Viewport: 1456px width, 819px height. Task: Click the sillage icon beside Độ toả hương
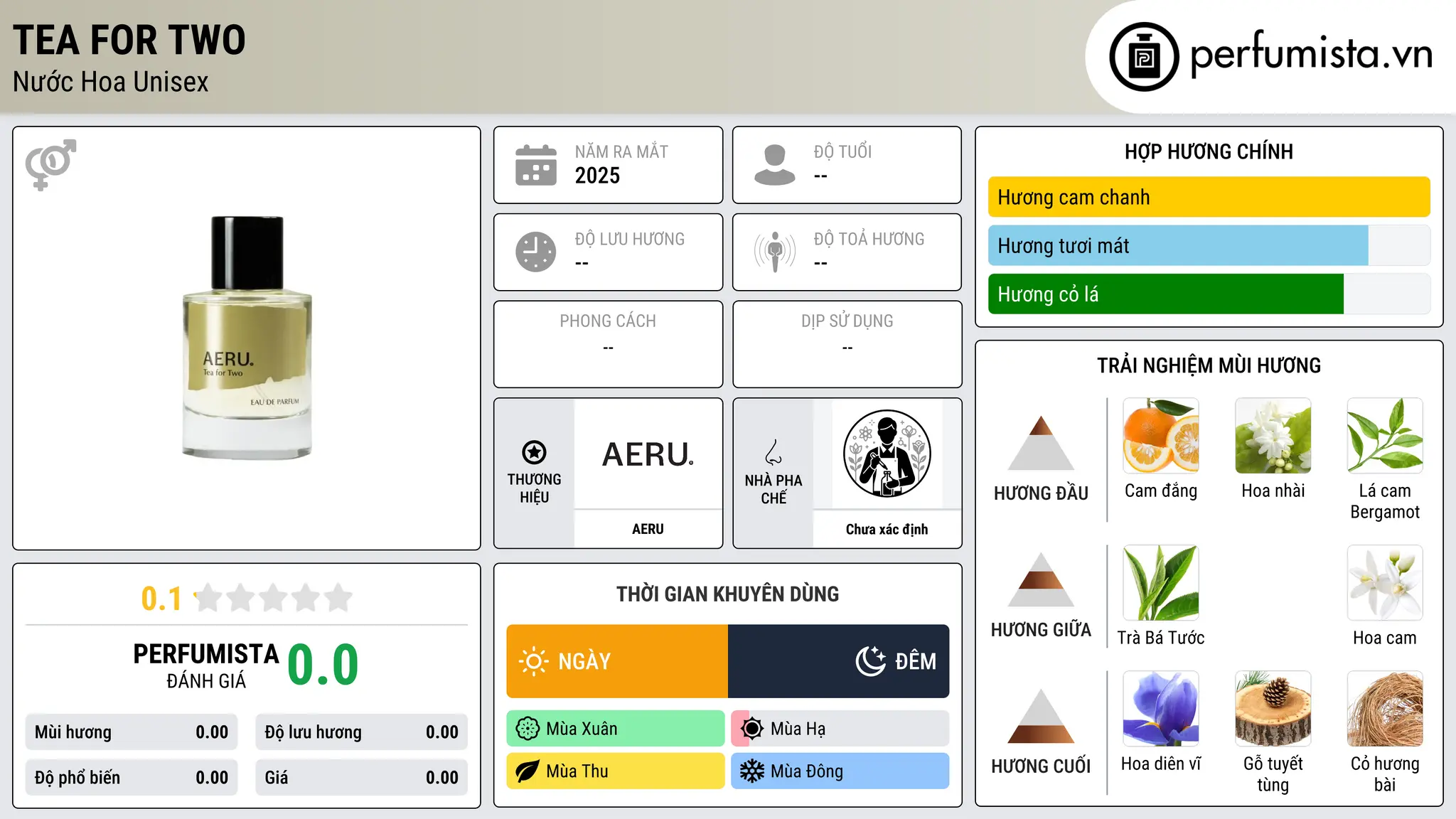point(775,252)
